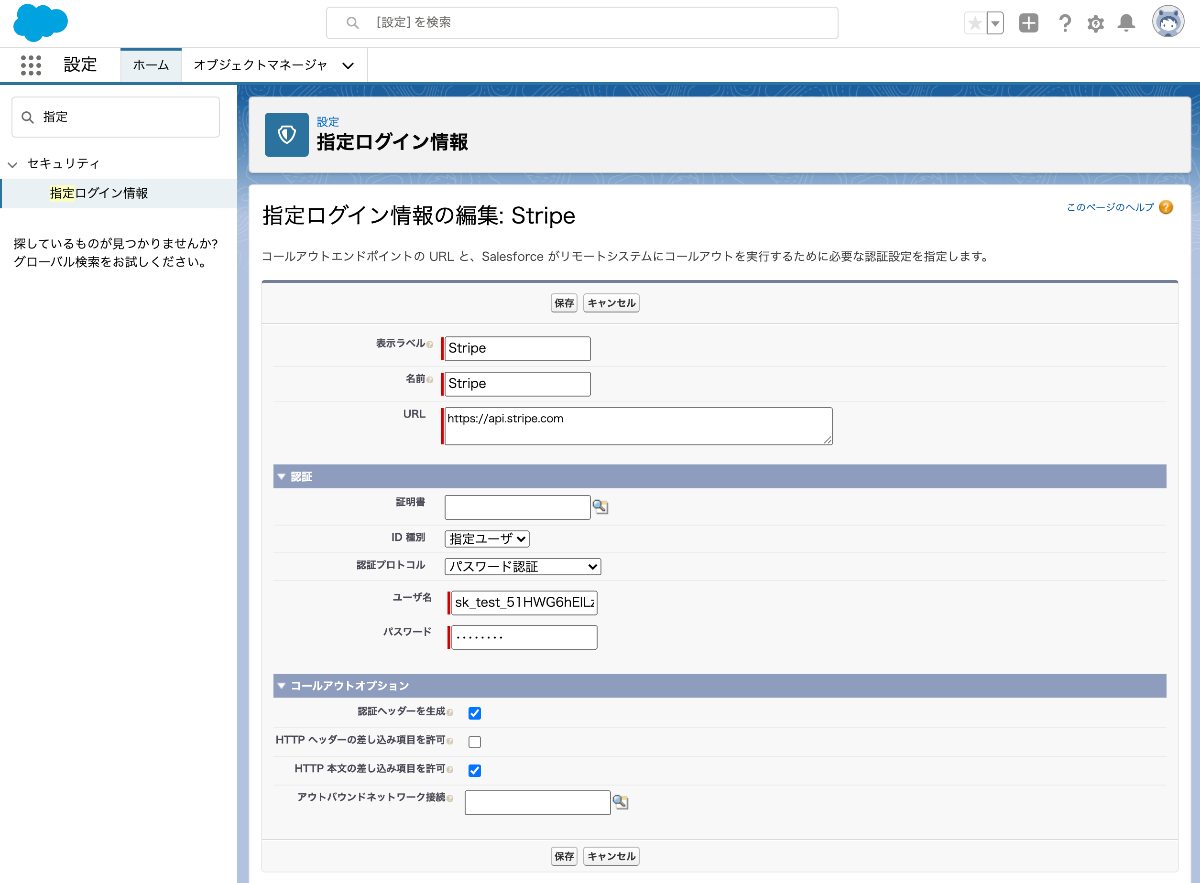Open the help question mark icon
Viewport: 1200px width, 883px height.
tap(1065, 23)
